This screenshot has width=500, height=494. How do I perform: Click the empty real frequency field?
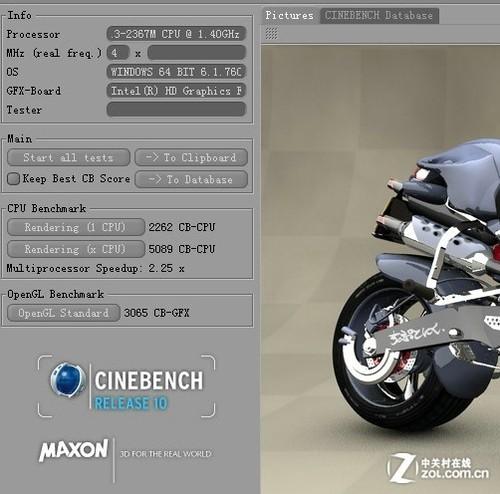click(197, 53)
